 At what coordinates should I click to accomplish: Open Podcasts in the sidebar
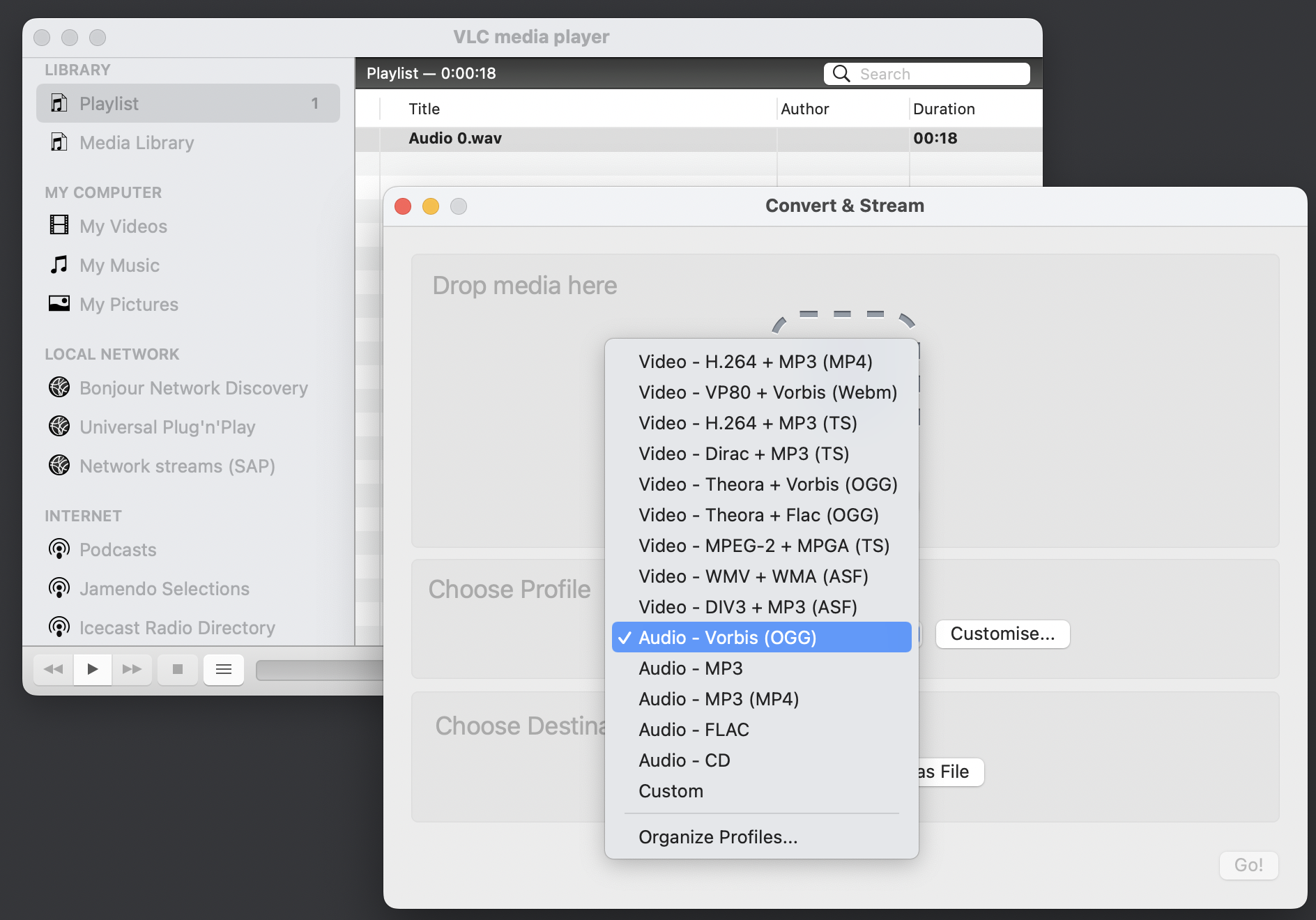click(188, 549)
